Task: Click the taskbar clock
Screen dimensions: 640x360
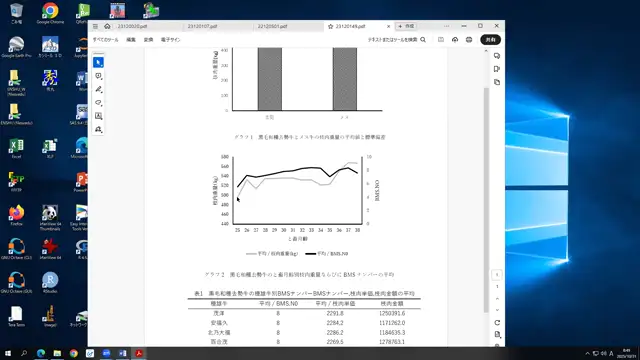Action: [x=626, y=353]
